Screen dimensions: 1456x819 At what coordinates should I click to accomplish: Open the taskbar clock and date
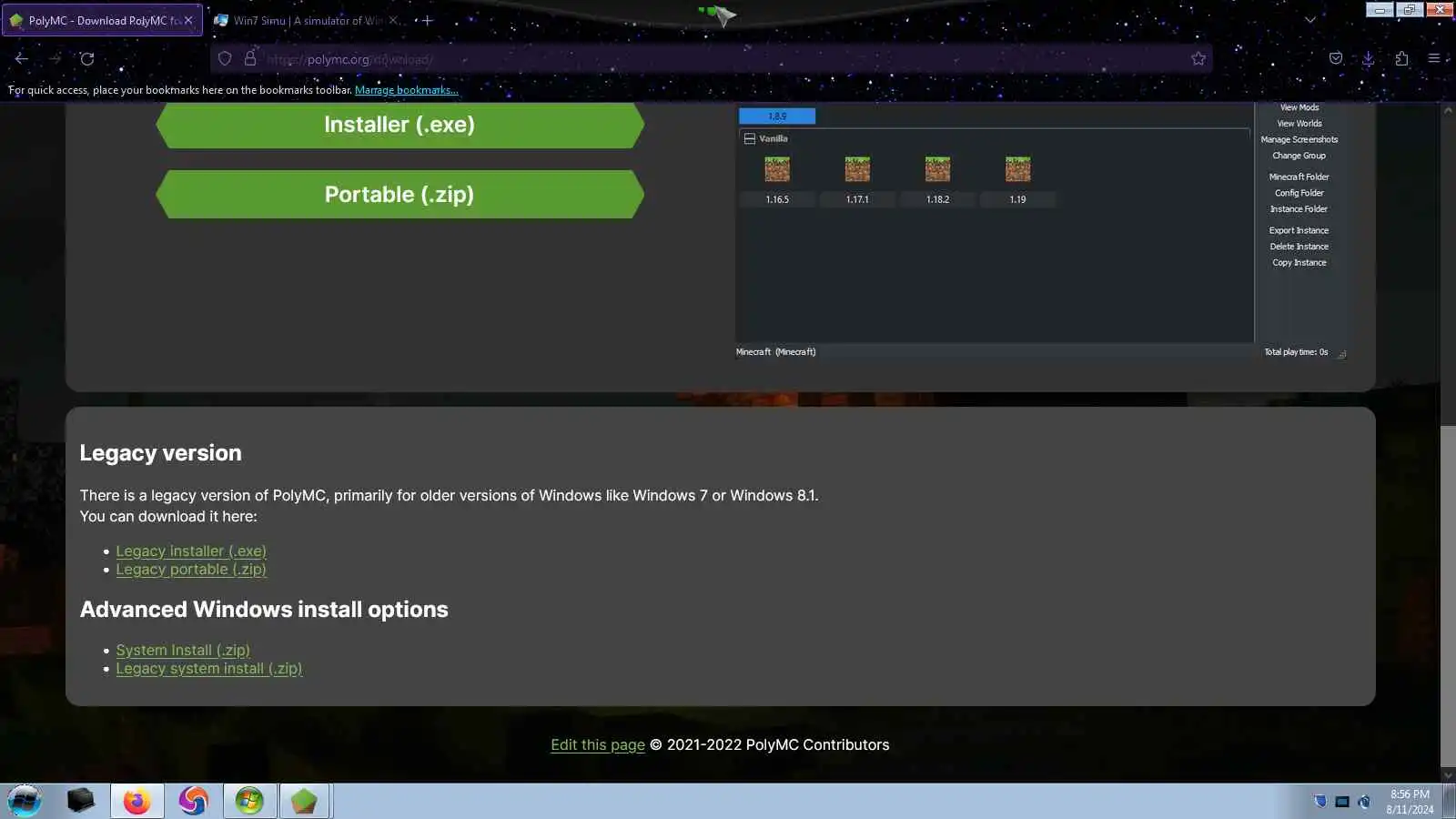[x=1410, y=802]
